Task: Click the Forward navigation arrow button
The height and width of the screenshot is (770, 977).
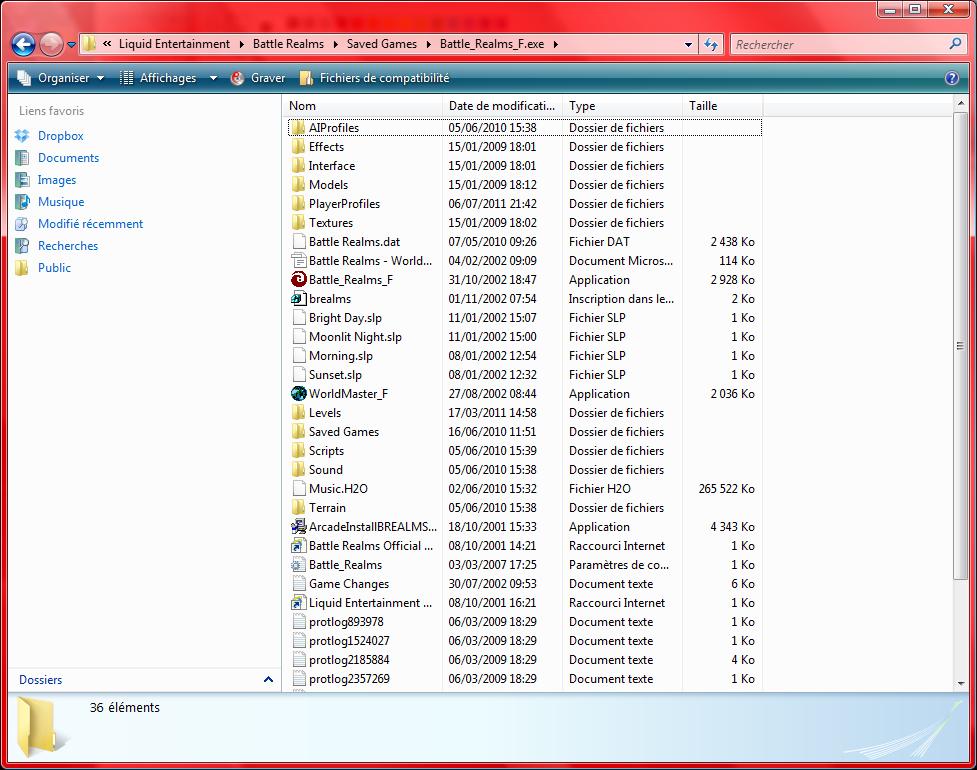Action: coord(51,44)
